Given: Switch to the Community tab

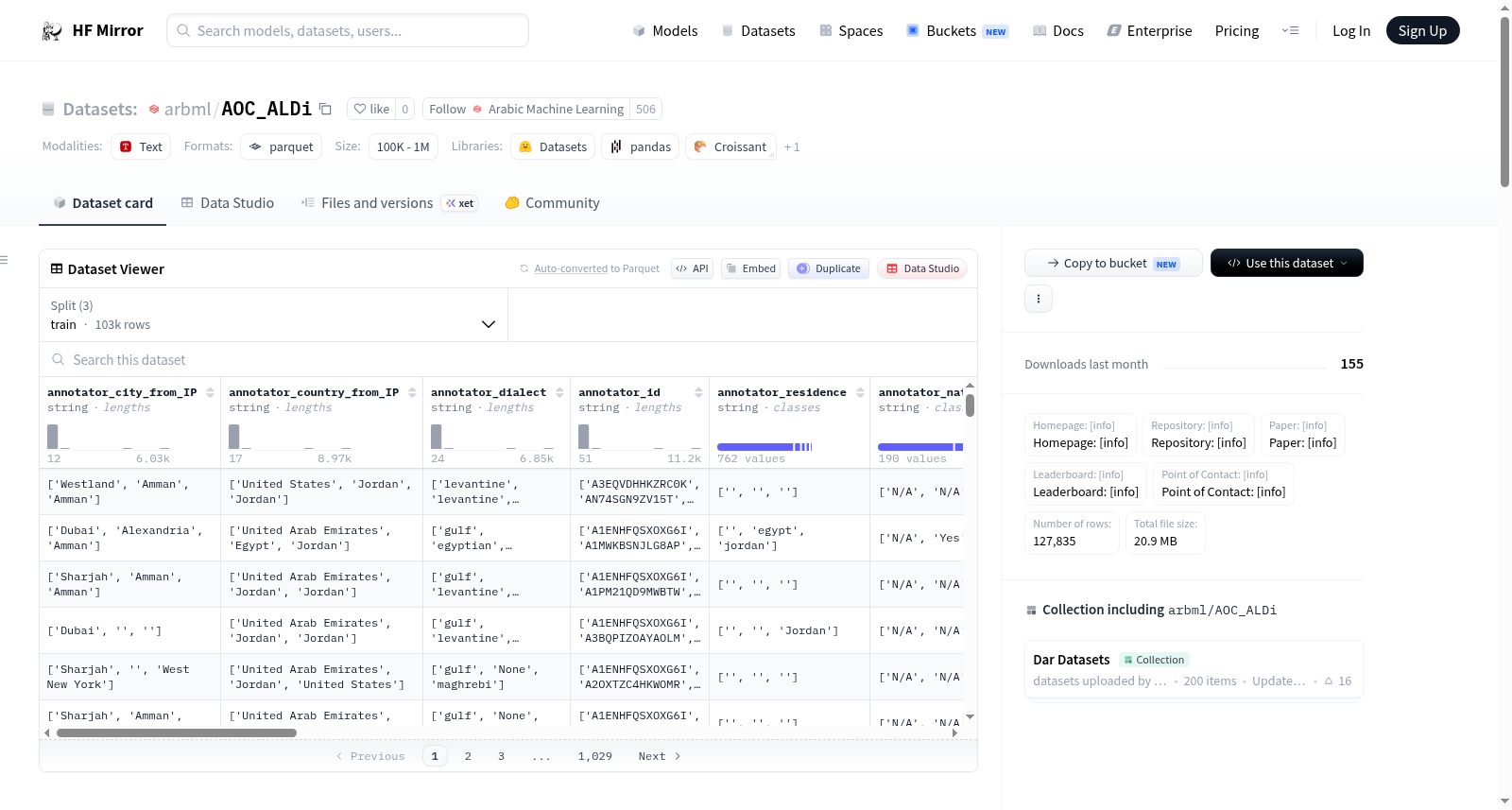Looking at the screenshot, I should pos(553,203).
